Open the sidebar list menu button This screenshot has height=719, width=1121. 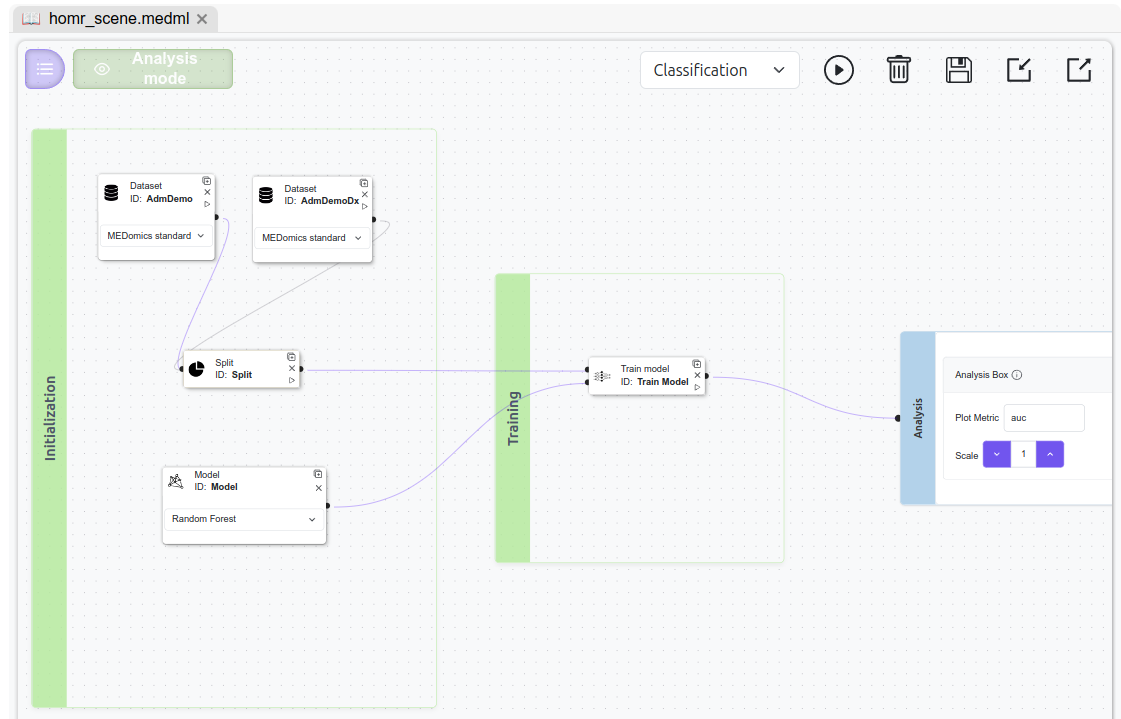[x=45, y=69]
